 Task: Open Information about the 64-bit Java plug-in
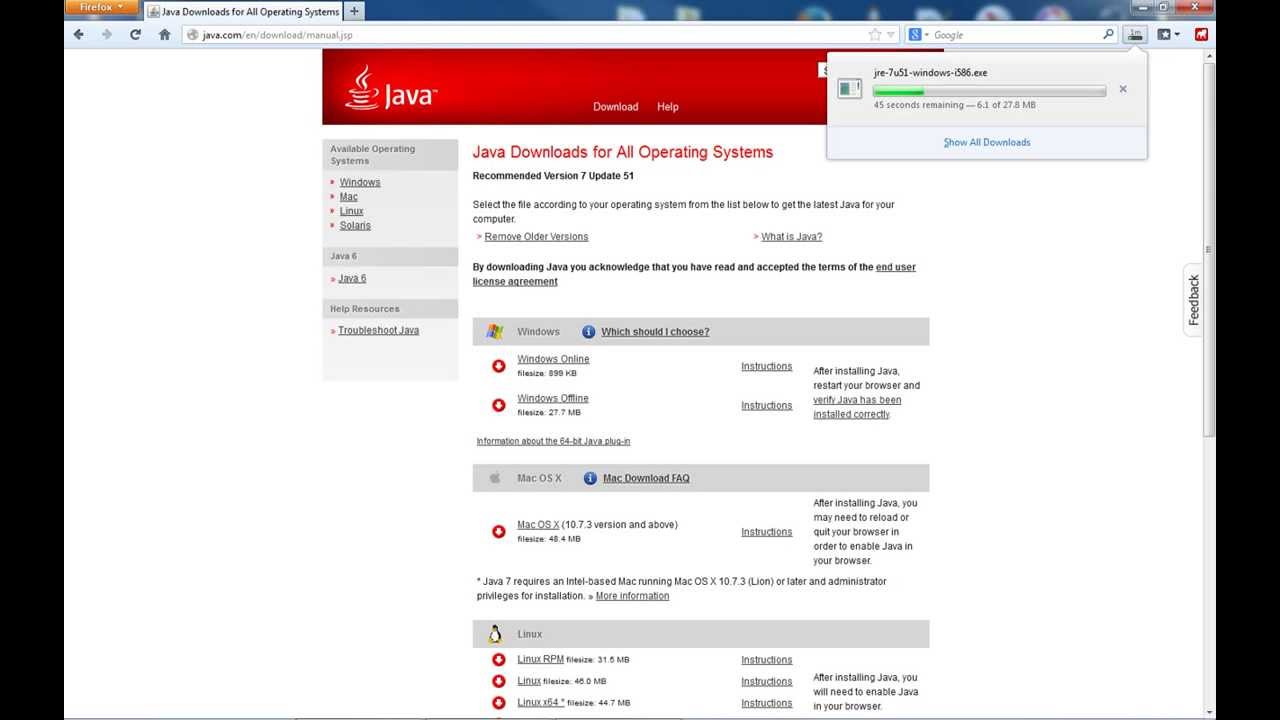553,441
